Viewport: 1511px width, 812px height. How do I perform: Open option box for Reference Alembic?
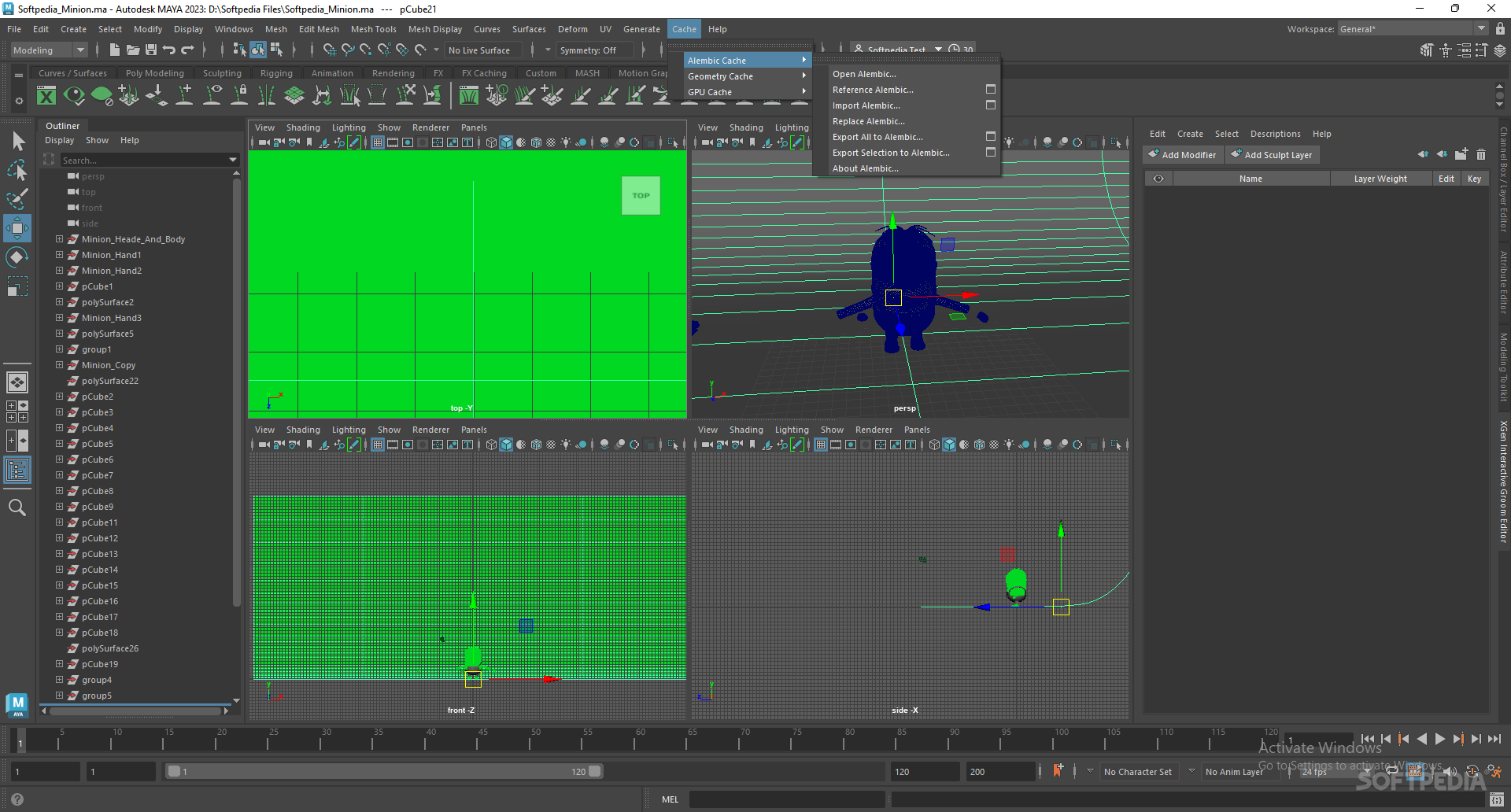991,90
